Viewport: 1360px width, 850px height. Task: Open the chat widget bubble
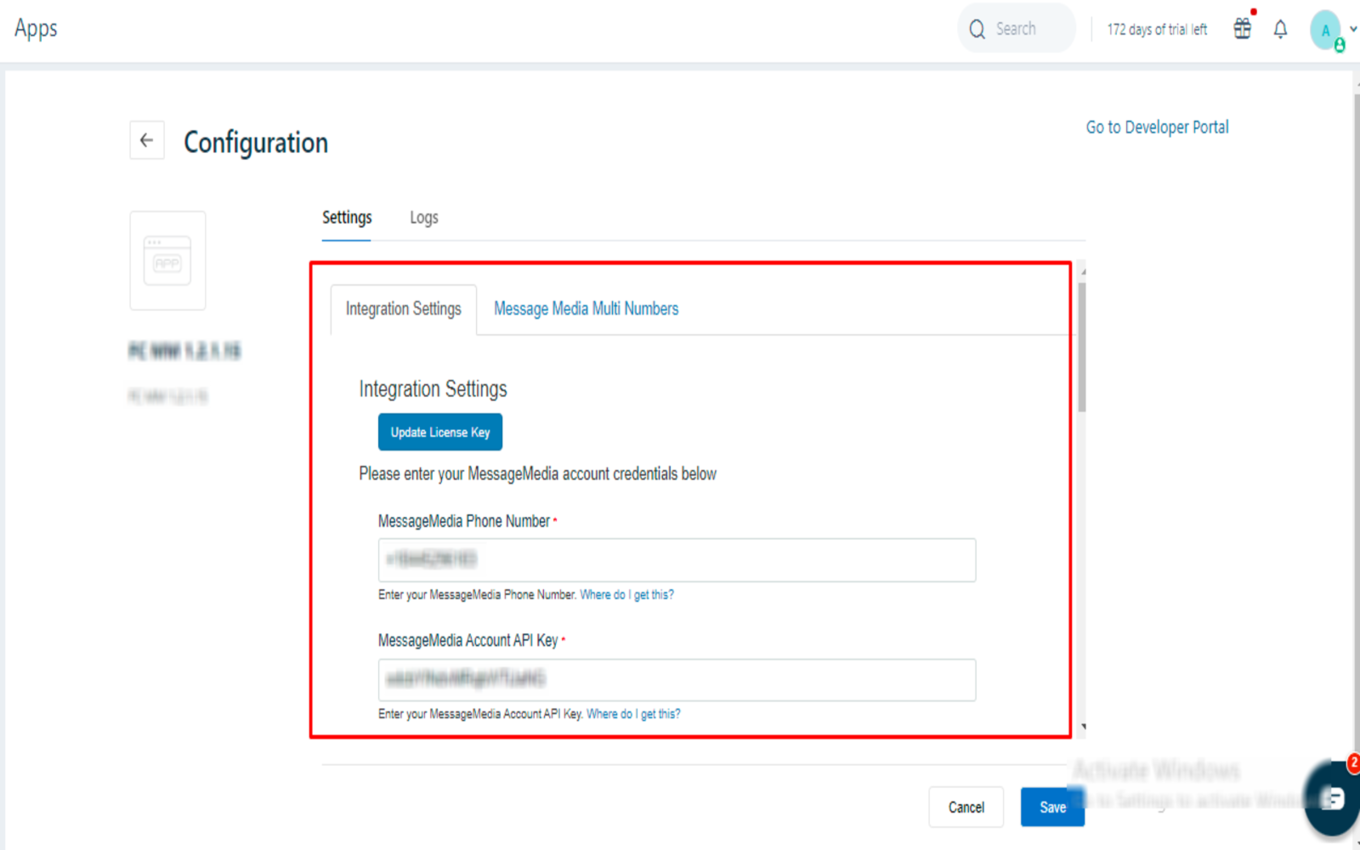pyautogui.click(x=1333, y=796)
